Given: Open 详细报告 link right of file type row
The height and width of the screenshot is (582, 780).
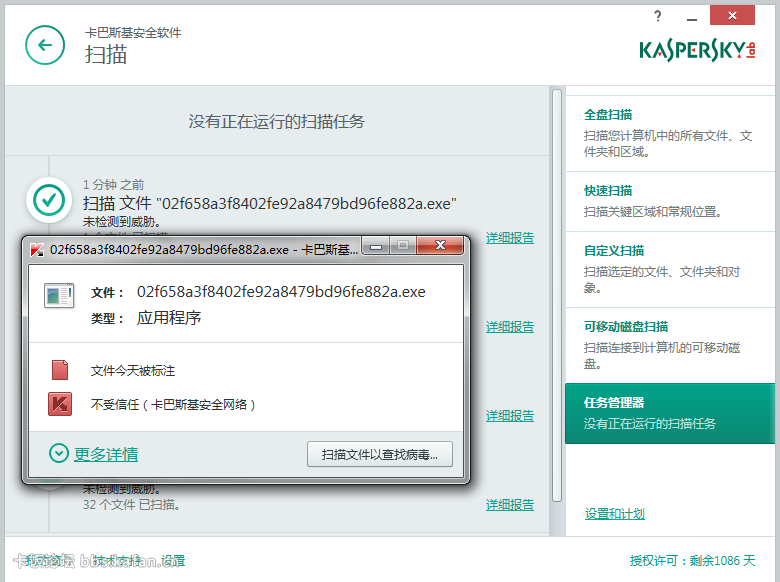Looking at the screenshot, I should pyautogui.click(x=509, y=327).
